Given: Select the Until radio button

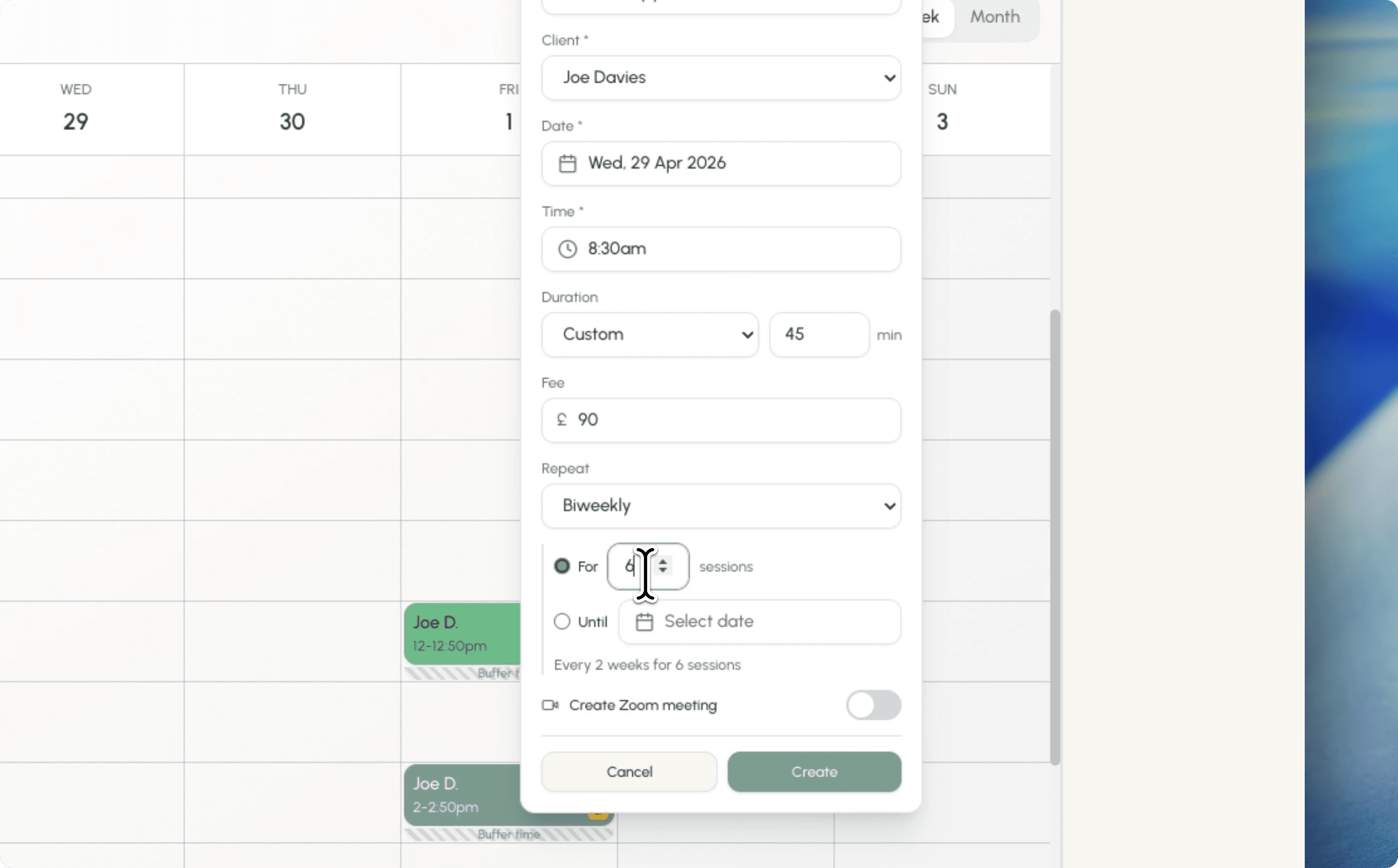Looking at the screenshot, I should click(x=562, y=621).
